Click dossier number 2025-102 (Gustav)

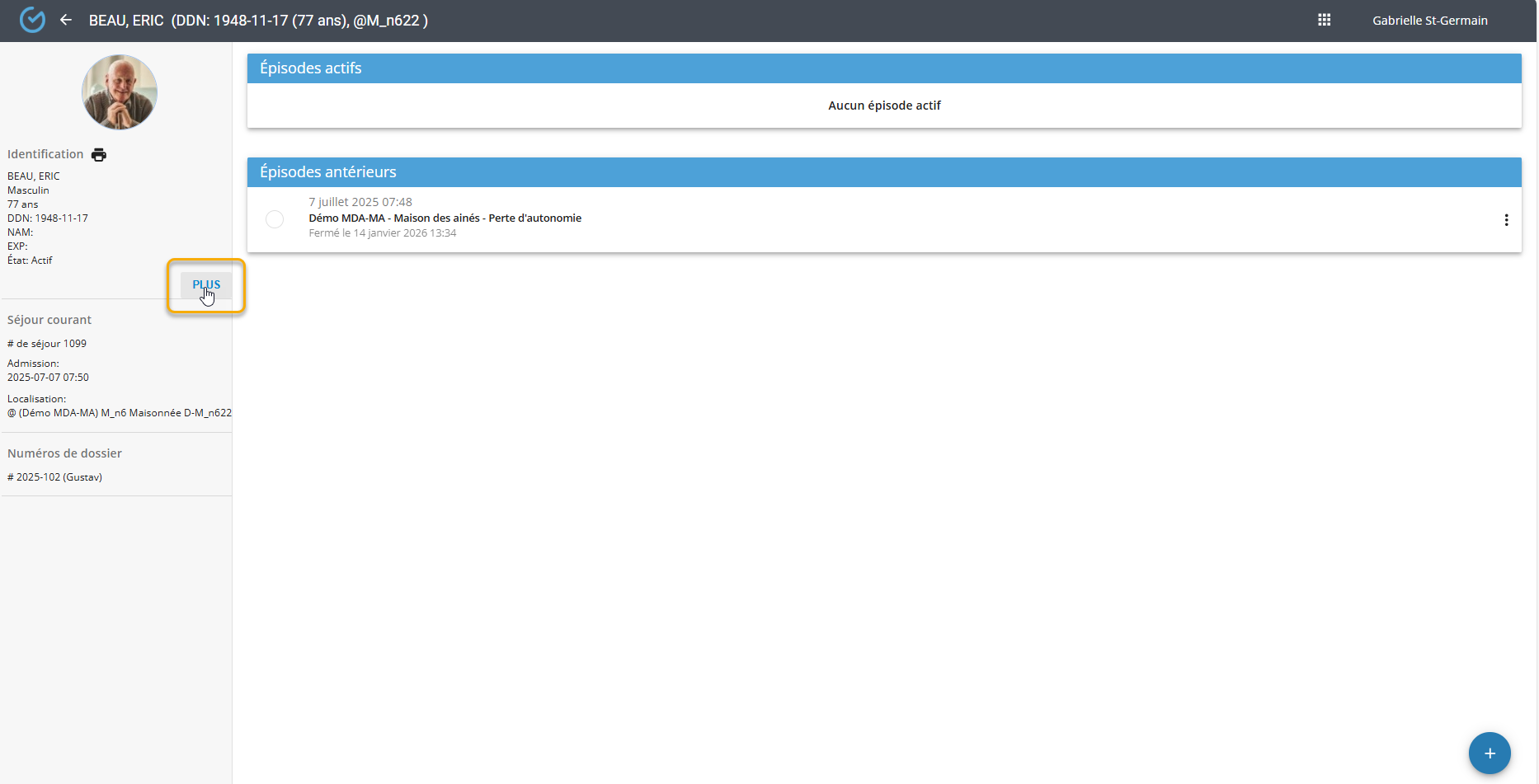click(55, 477)
